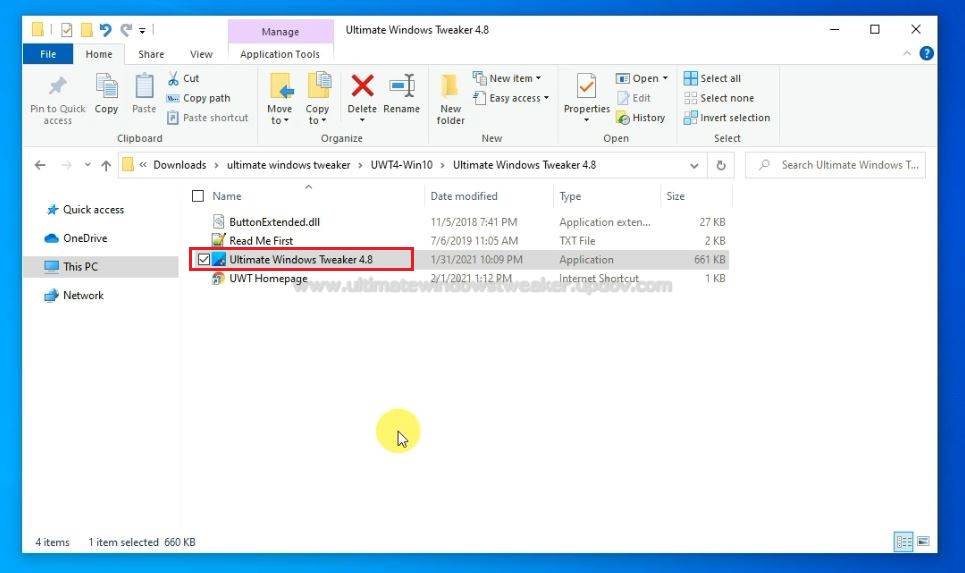
Task: Refresh the current folder view
Action: (721, 165)
